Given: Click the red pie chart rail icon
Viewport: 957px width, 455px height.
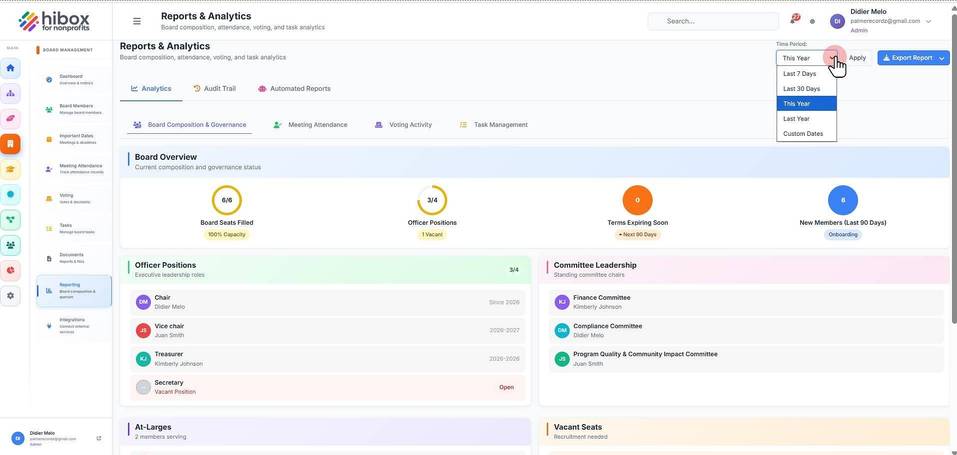Looking at the screenshot, I should tap(10, 270).
